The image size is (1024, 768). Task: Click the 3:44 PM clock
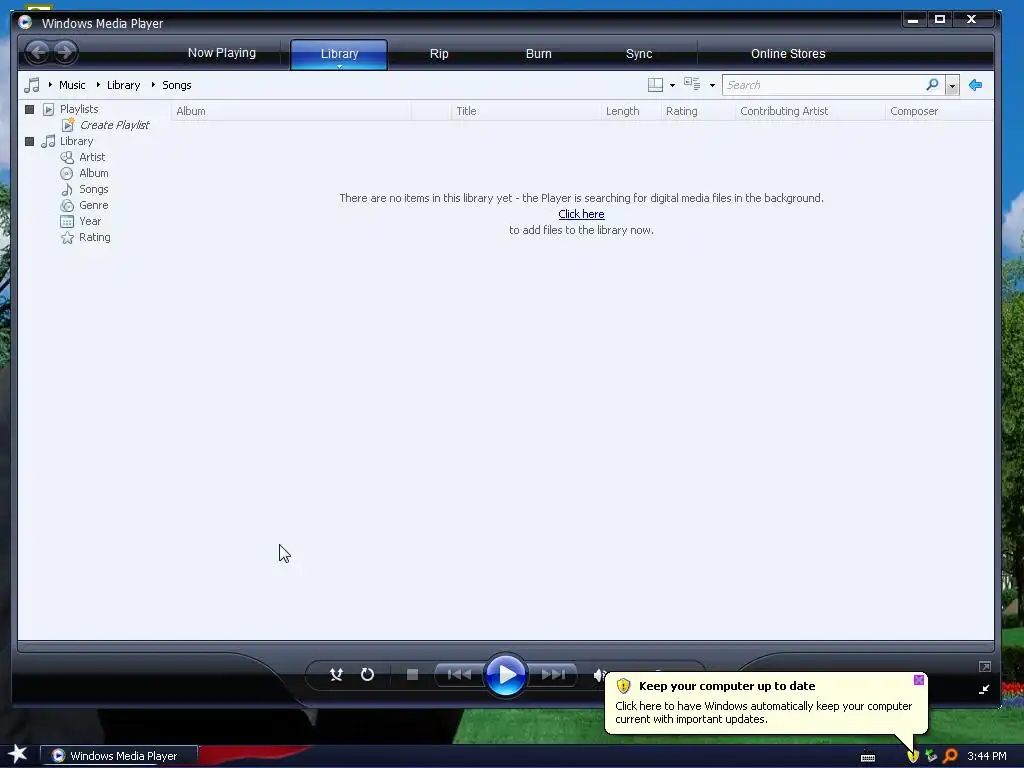pyautogui.click(x=987, y=756)
